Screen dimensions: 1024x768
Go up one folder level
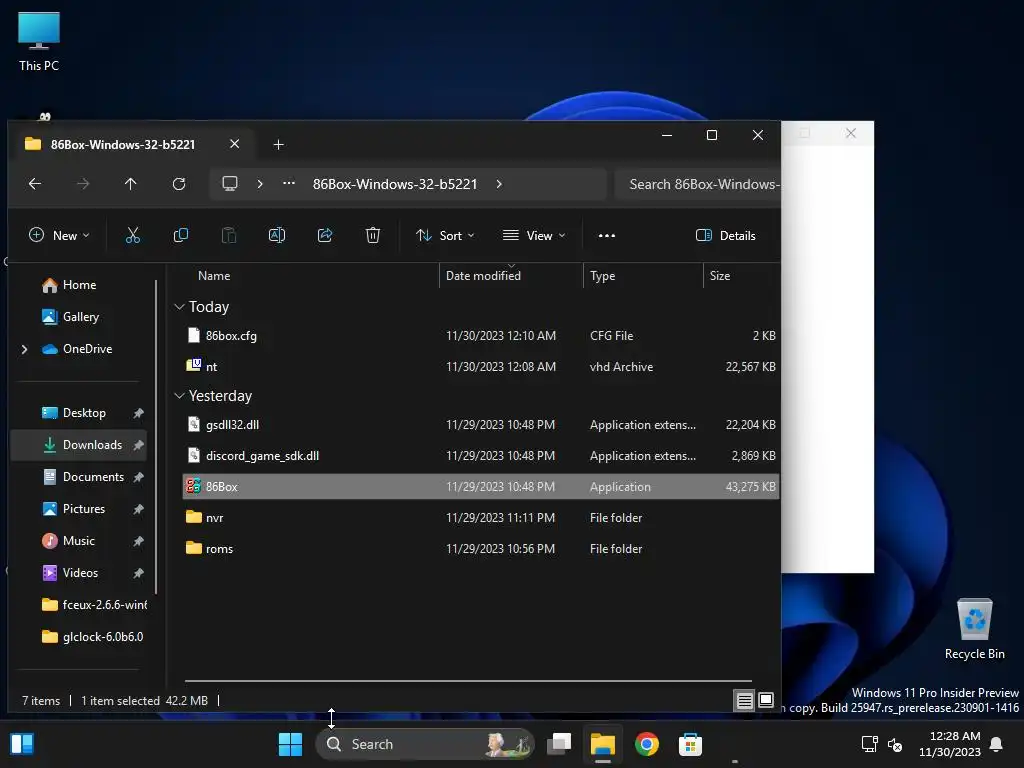[131, 184]
